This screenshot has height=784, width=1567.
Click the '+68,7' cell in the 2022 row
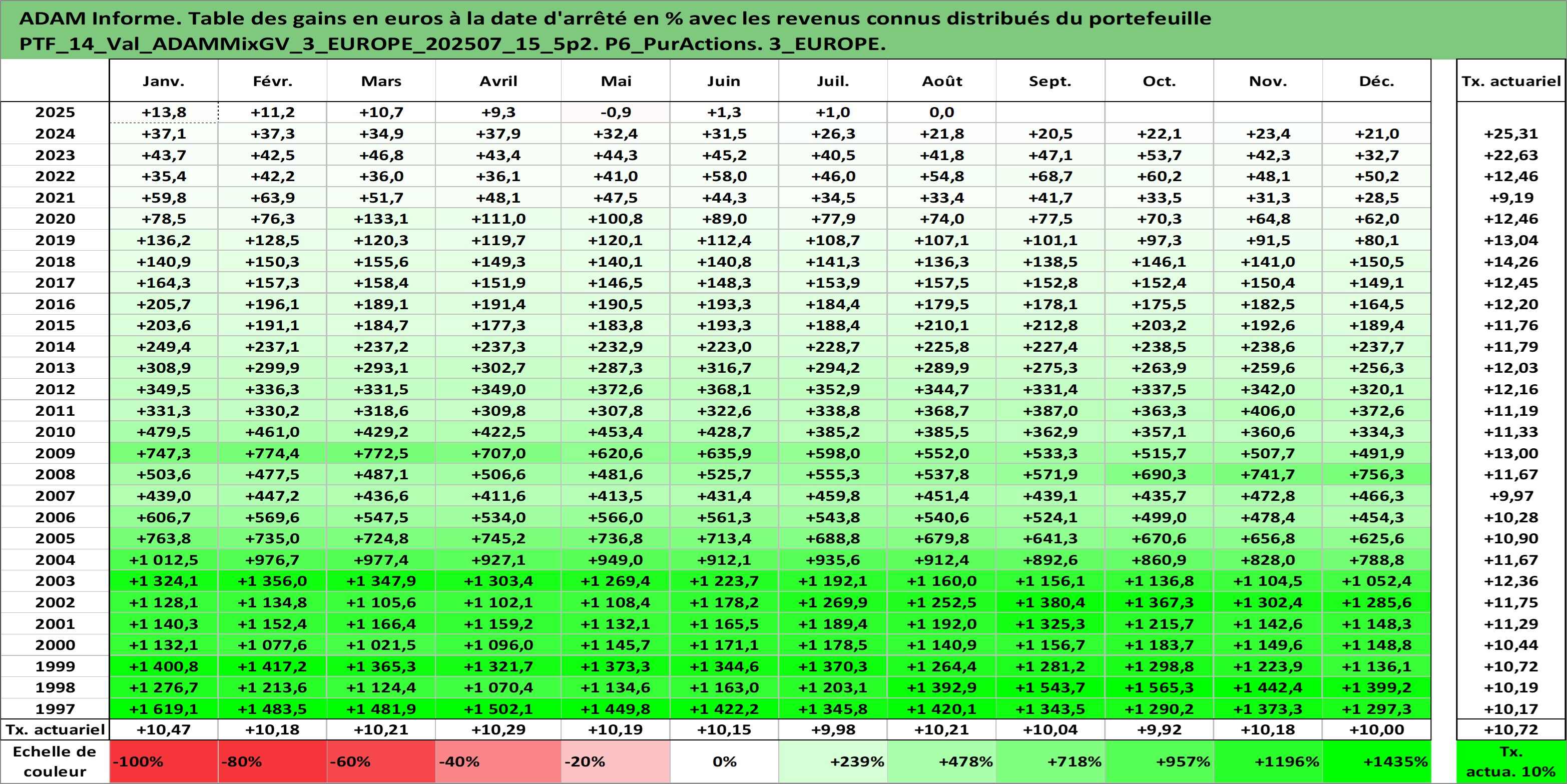point(1050,177)
